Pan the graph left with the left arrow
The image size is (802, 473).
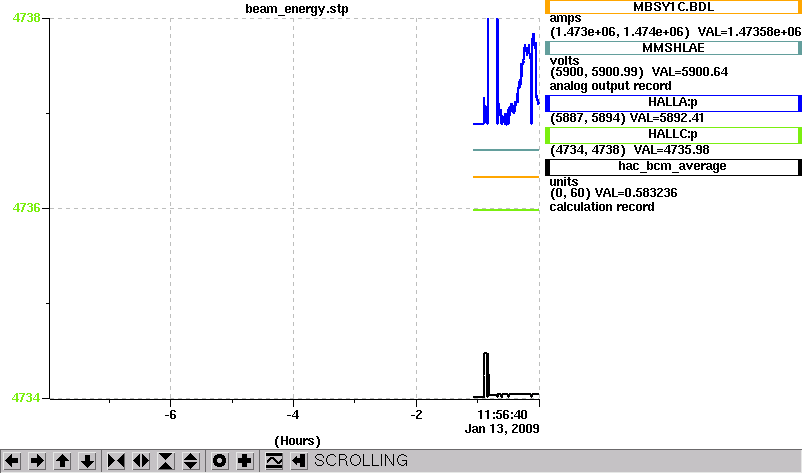click(12, 461)
